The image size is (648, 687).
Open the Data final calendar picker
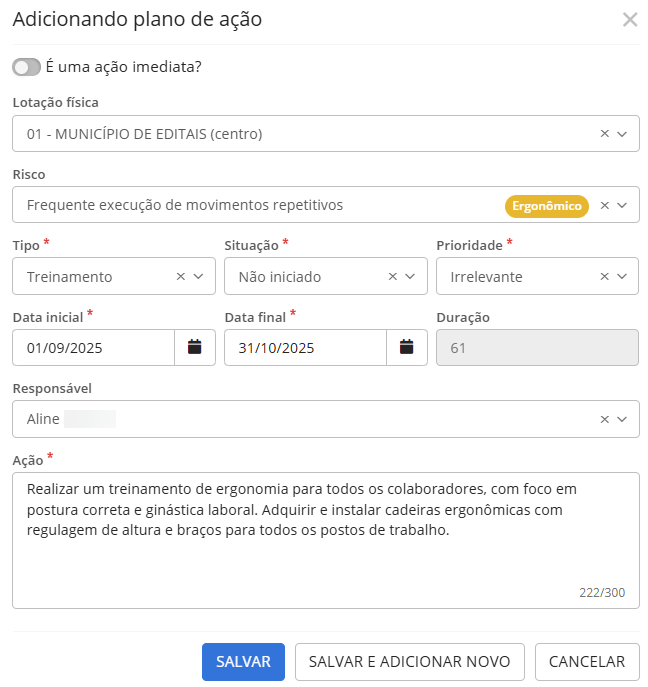(x=407, y=348)
